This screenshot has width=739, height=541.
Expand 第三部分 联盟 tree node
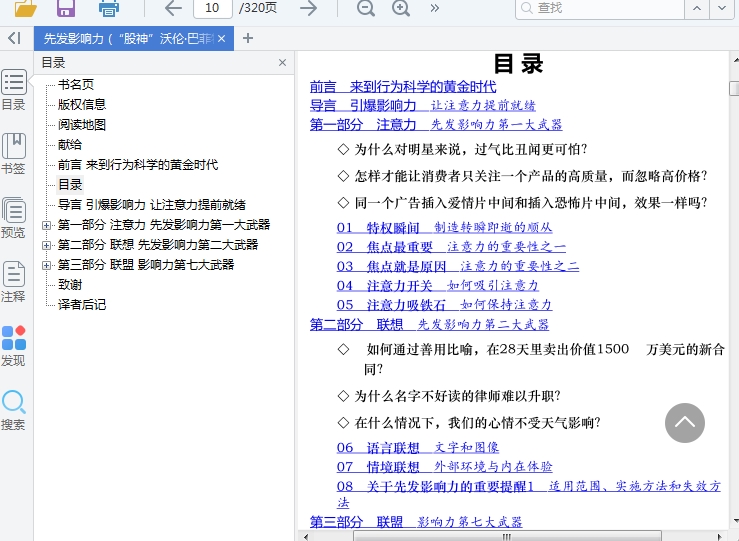tap(47, 265)
